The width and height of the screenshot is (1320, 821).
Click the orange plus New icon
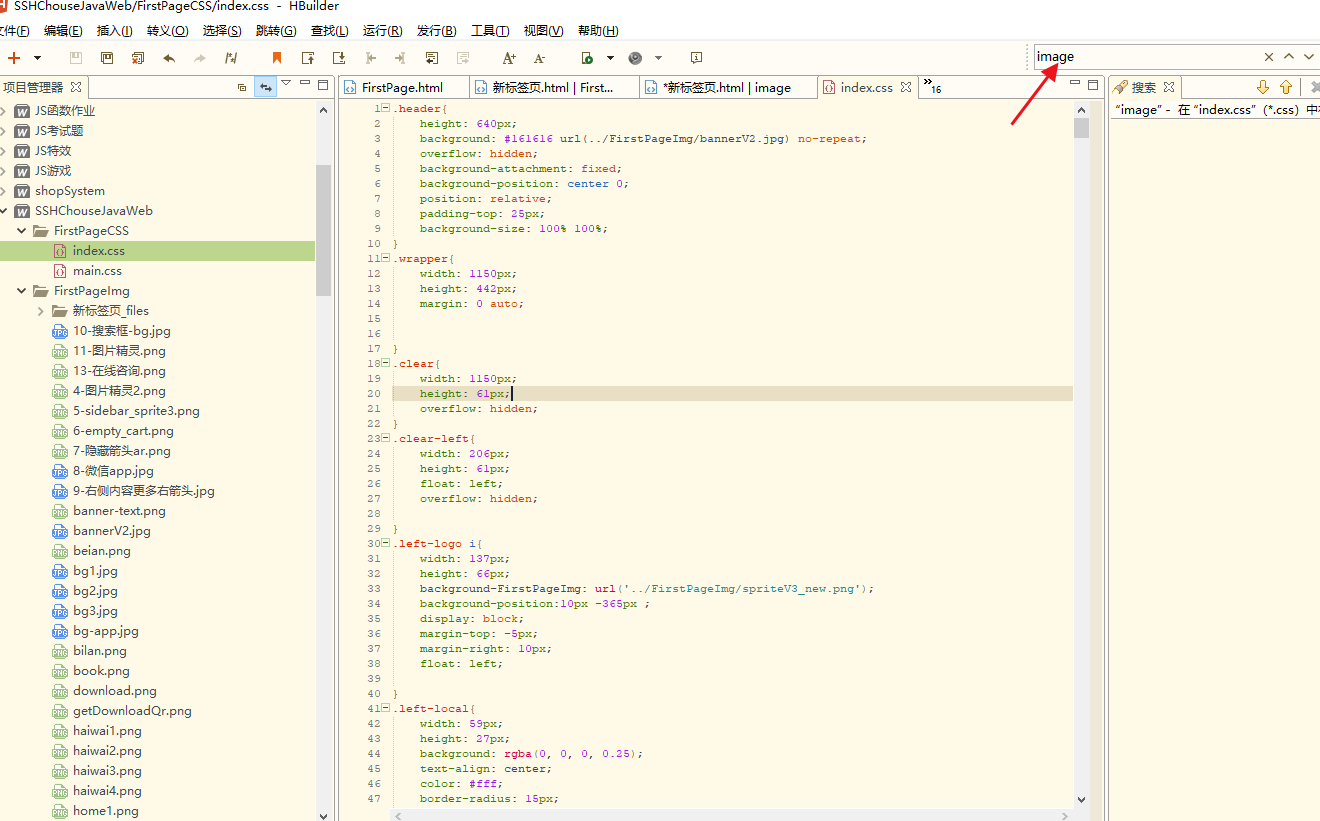(x=14, y=58)
